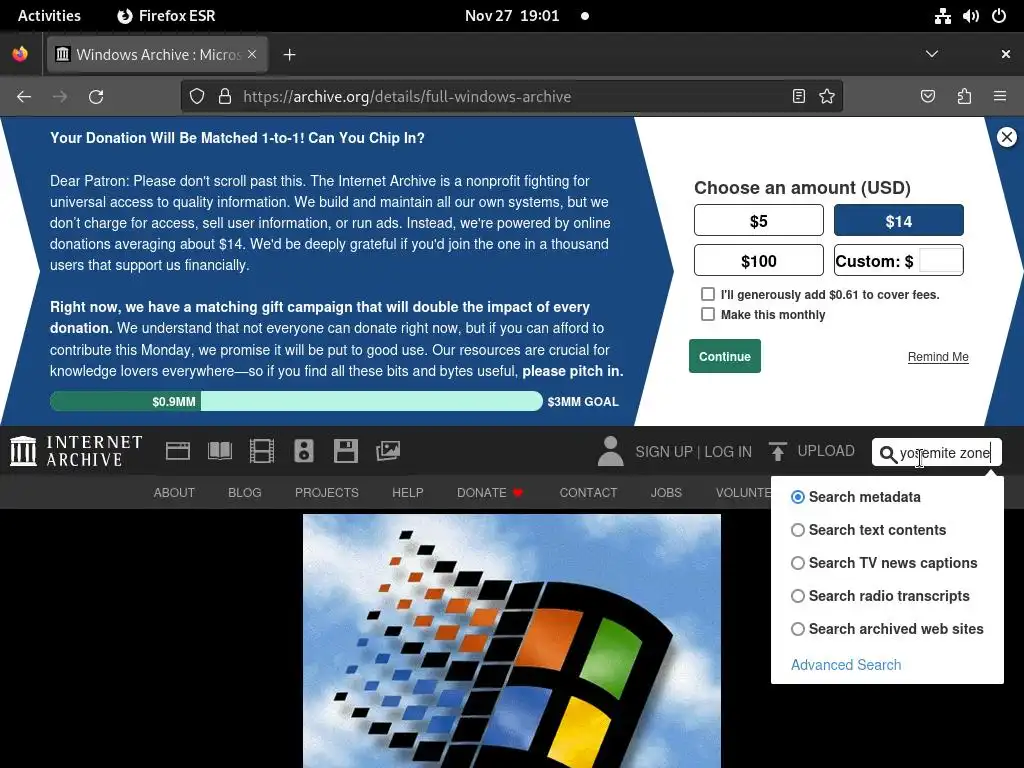Open the Video film-strip icon

(262, 451)
